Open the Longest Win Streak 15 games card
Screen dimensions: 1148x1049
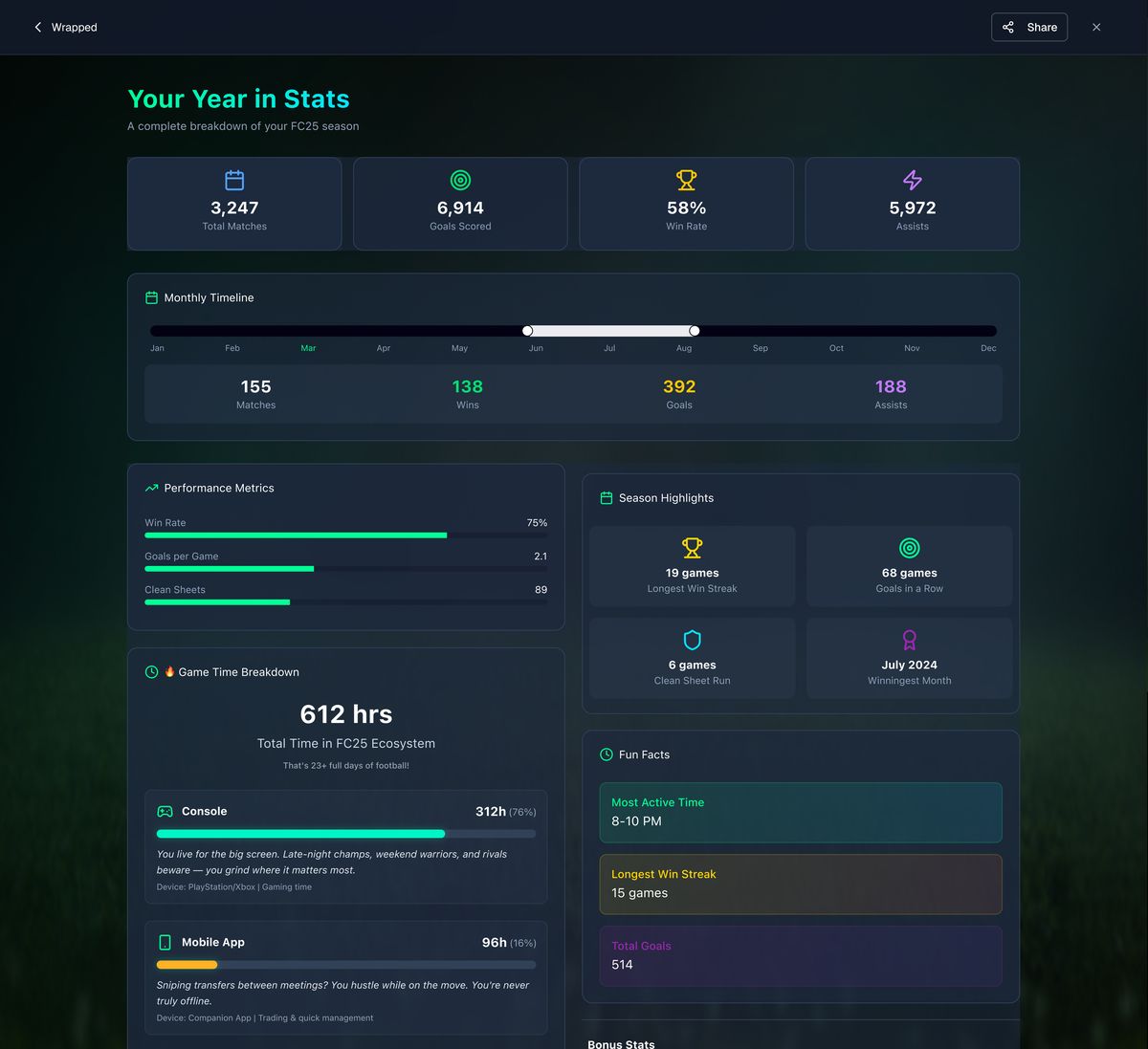pos(801,885)
